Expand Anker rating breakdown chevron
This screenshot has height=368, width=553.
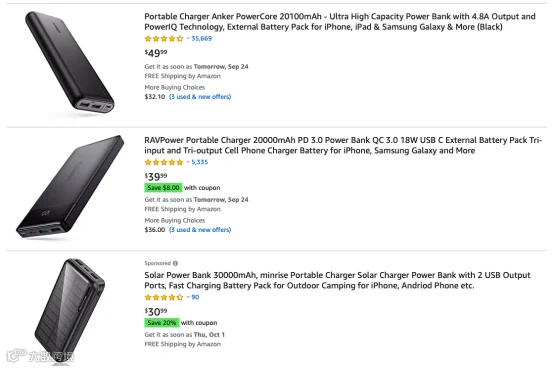[188, 38]
